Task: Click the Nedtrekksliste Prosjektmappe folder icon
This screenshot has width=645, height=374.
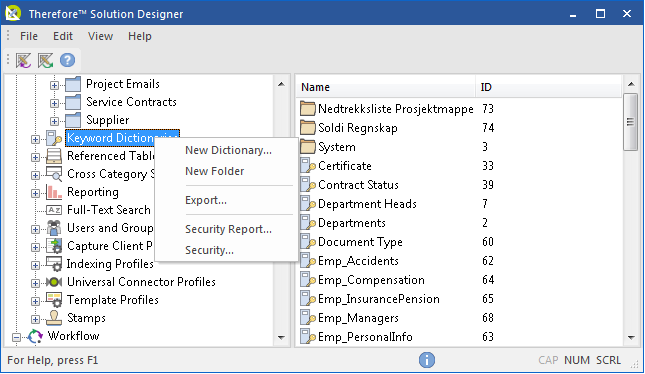Action: click(307, 109)
